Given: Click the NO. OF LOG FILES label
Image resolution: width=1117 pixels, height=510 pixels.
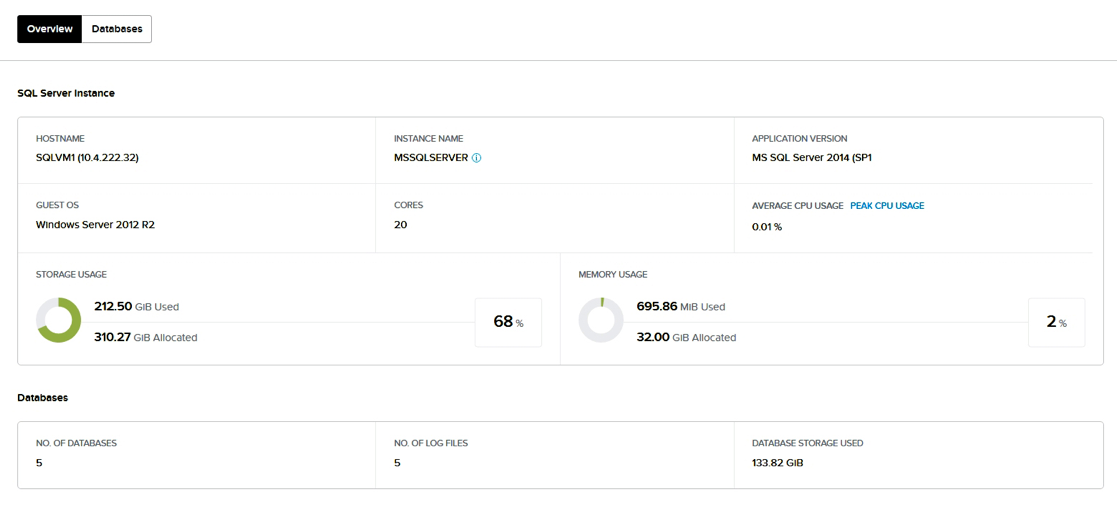Looking at the screenshot, I should (x=430, y=443).
